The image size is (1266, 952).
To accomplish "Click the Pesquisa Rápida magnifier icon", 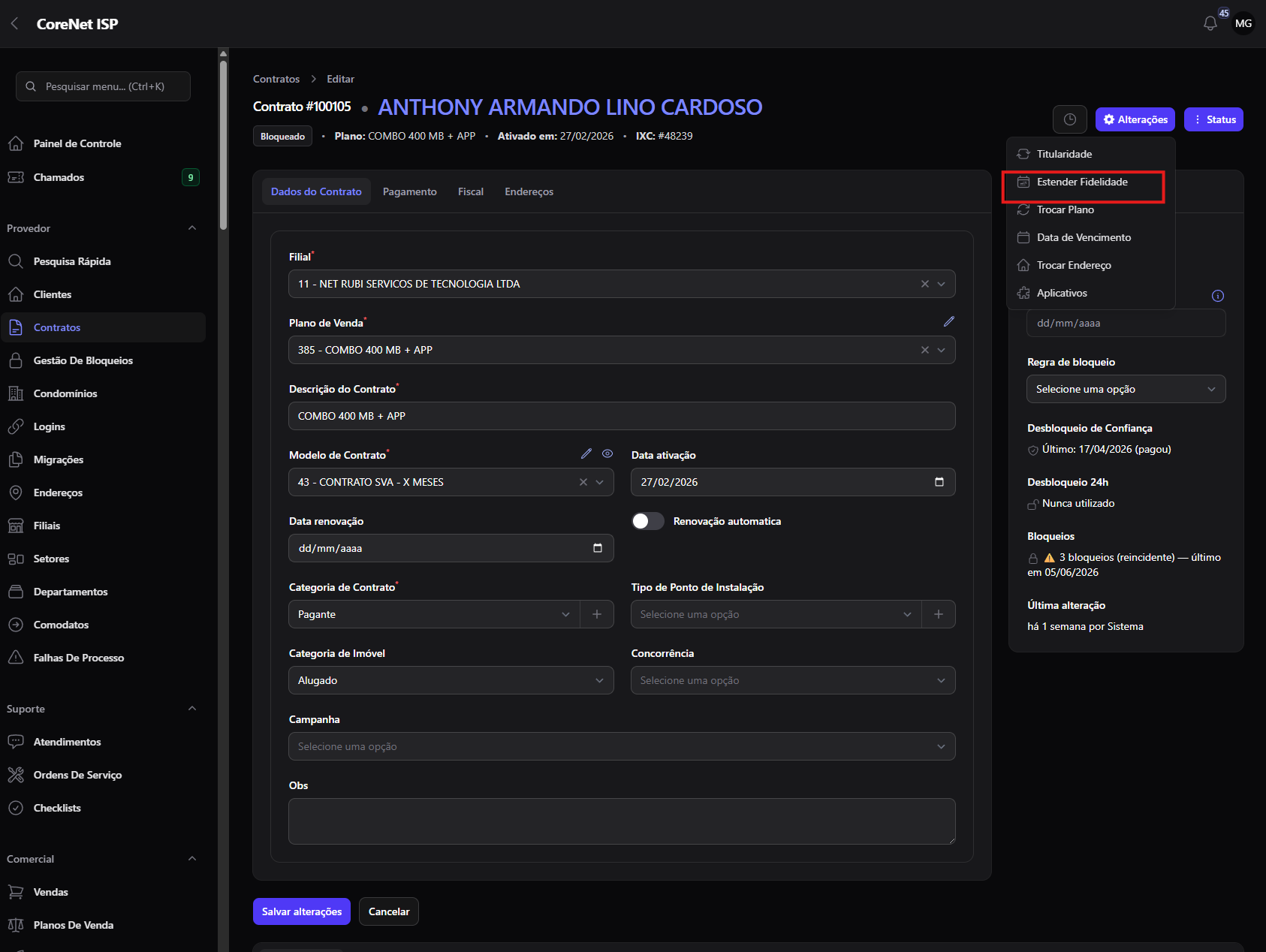I will (16, 261).
